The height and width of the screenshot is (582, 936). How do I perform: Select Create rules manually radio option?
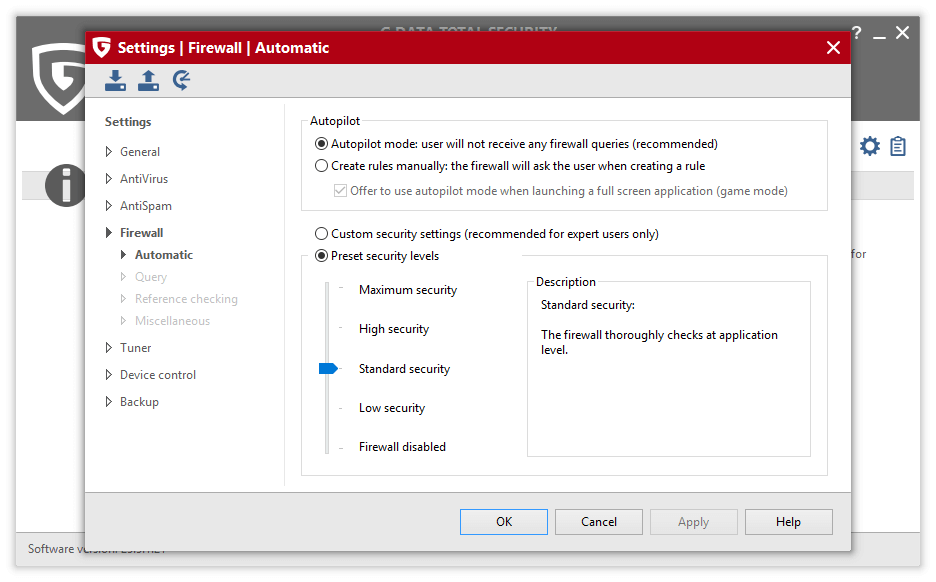pos(321,166)
